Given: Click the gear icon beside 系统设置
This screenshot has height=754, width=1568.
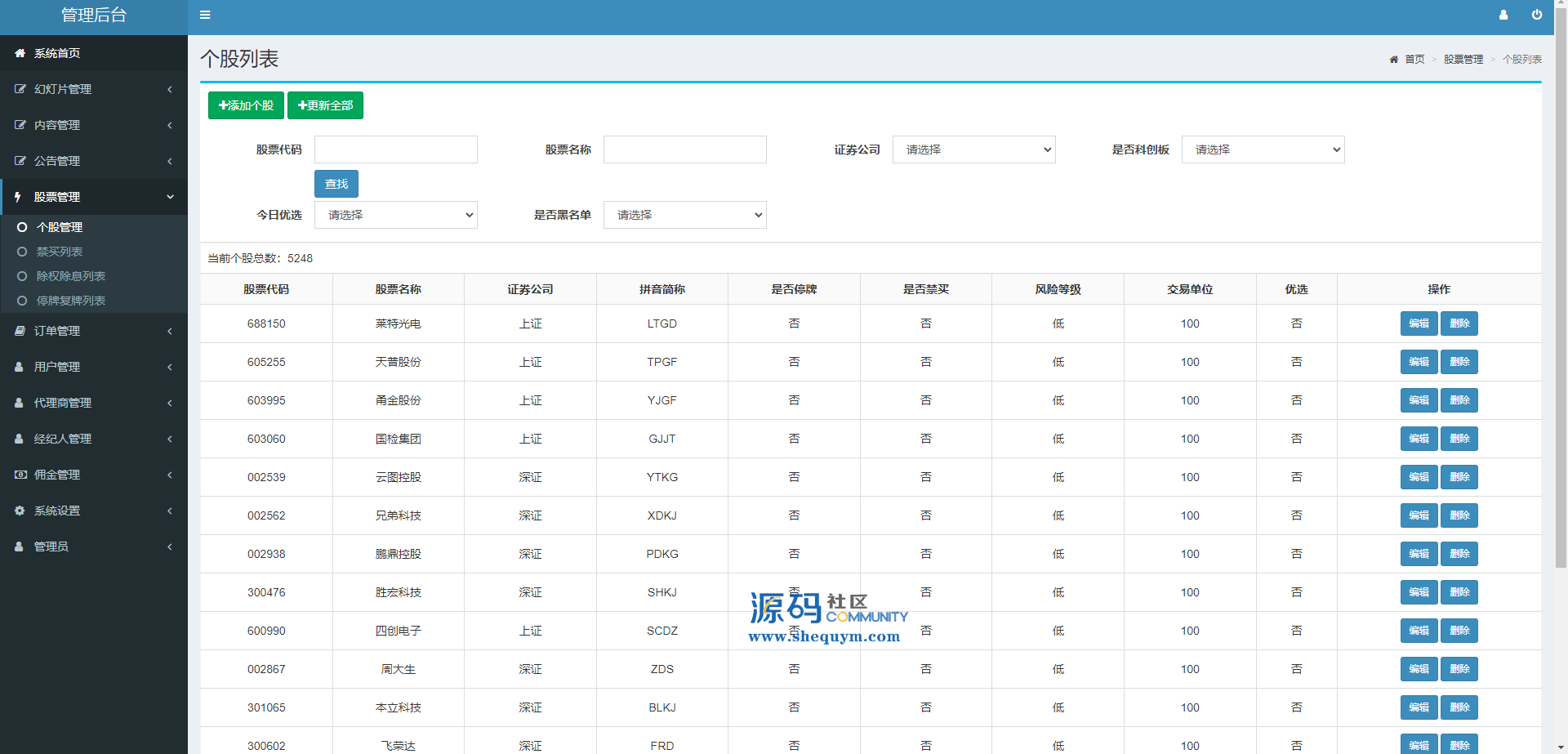Looking at the screenshot, I should click(20, 511).
